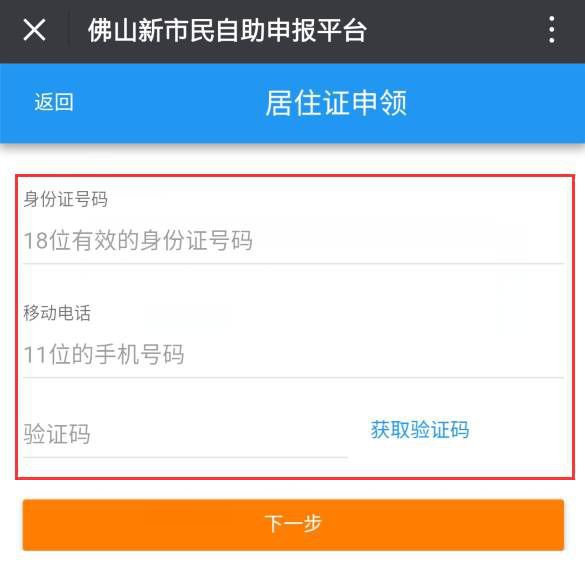Select the underline beneath the ID number field
This screenshot has width=585, height=571.
coord(294,263)
